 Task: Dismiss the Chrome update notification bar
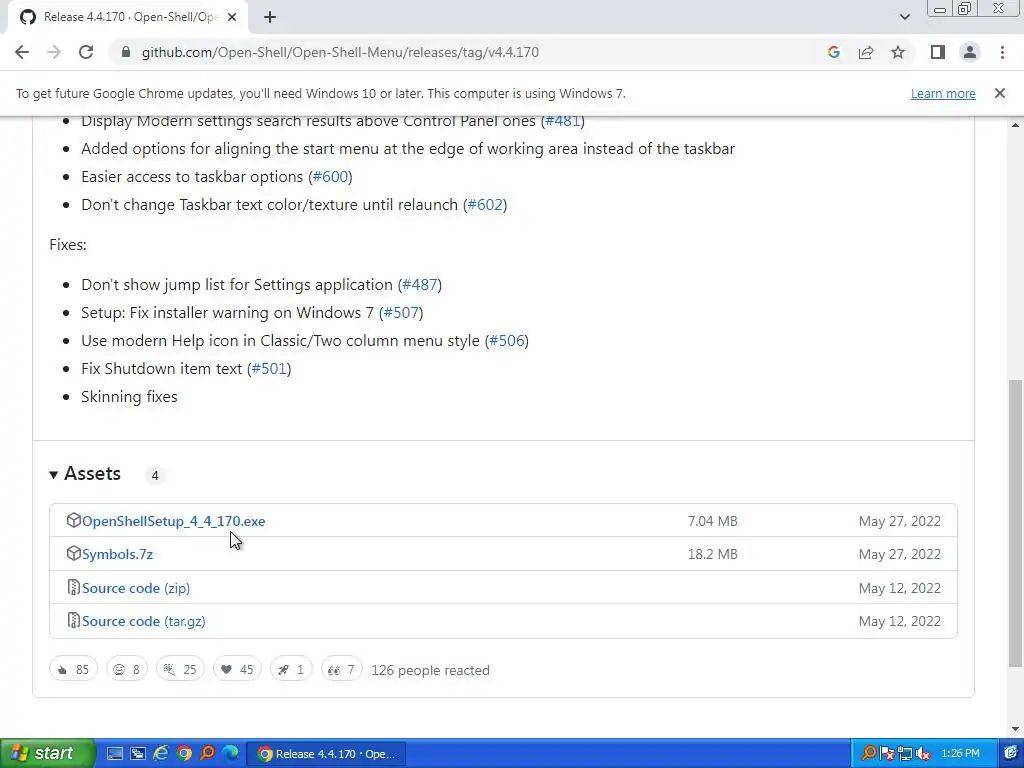1000,93
